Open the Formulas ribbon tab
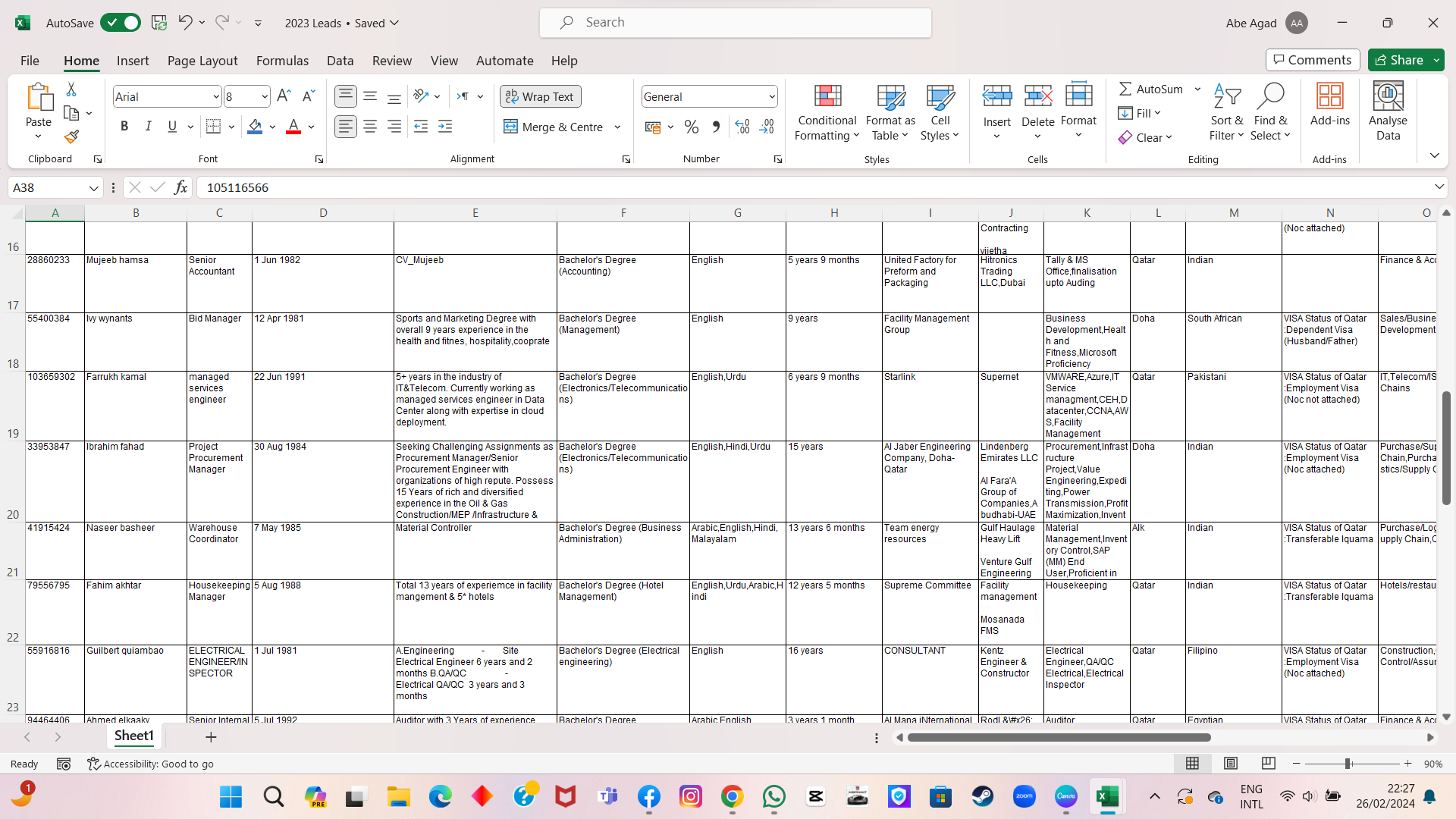 point(282,61)
